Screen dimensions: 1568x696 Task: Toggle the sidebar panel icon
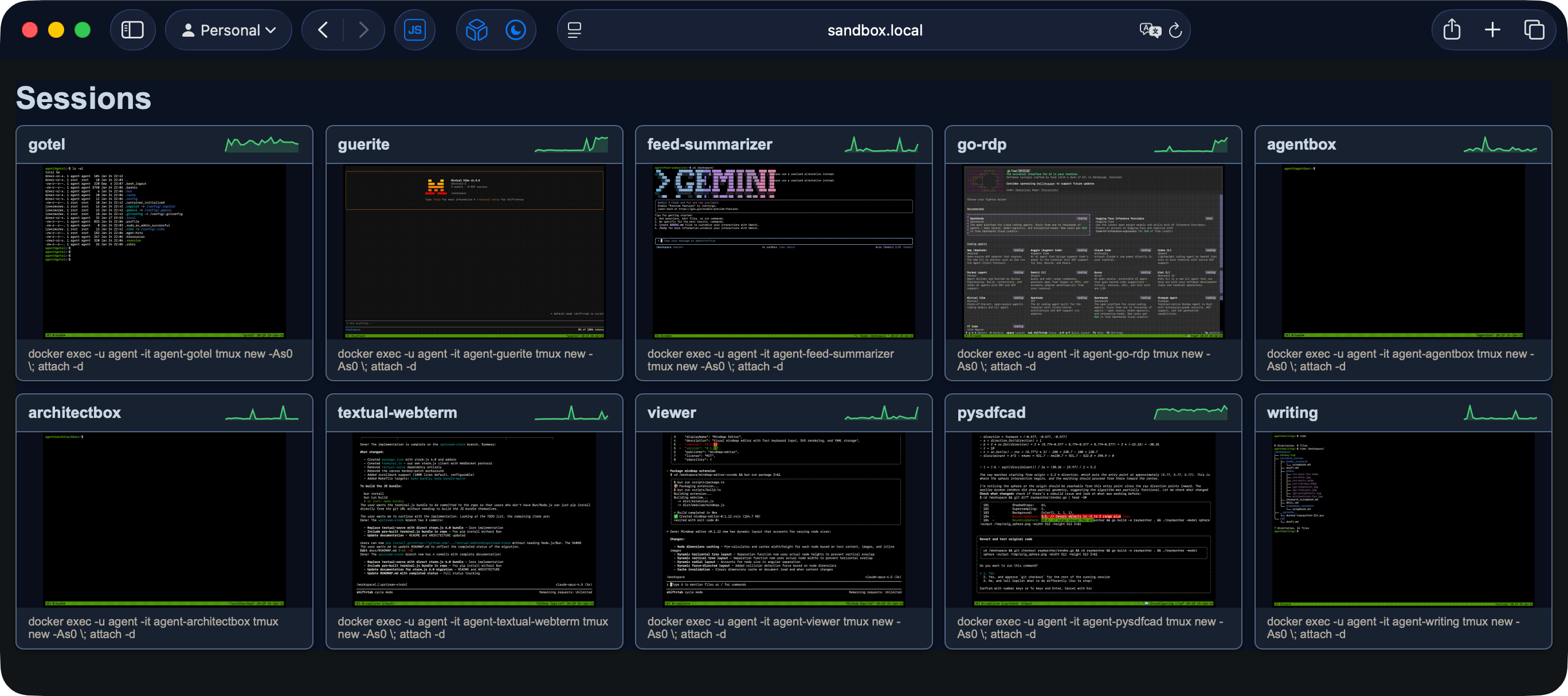132,30
